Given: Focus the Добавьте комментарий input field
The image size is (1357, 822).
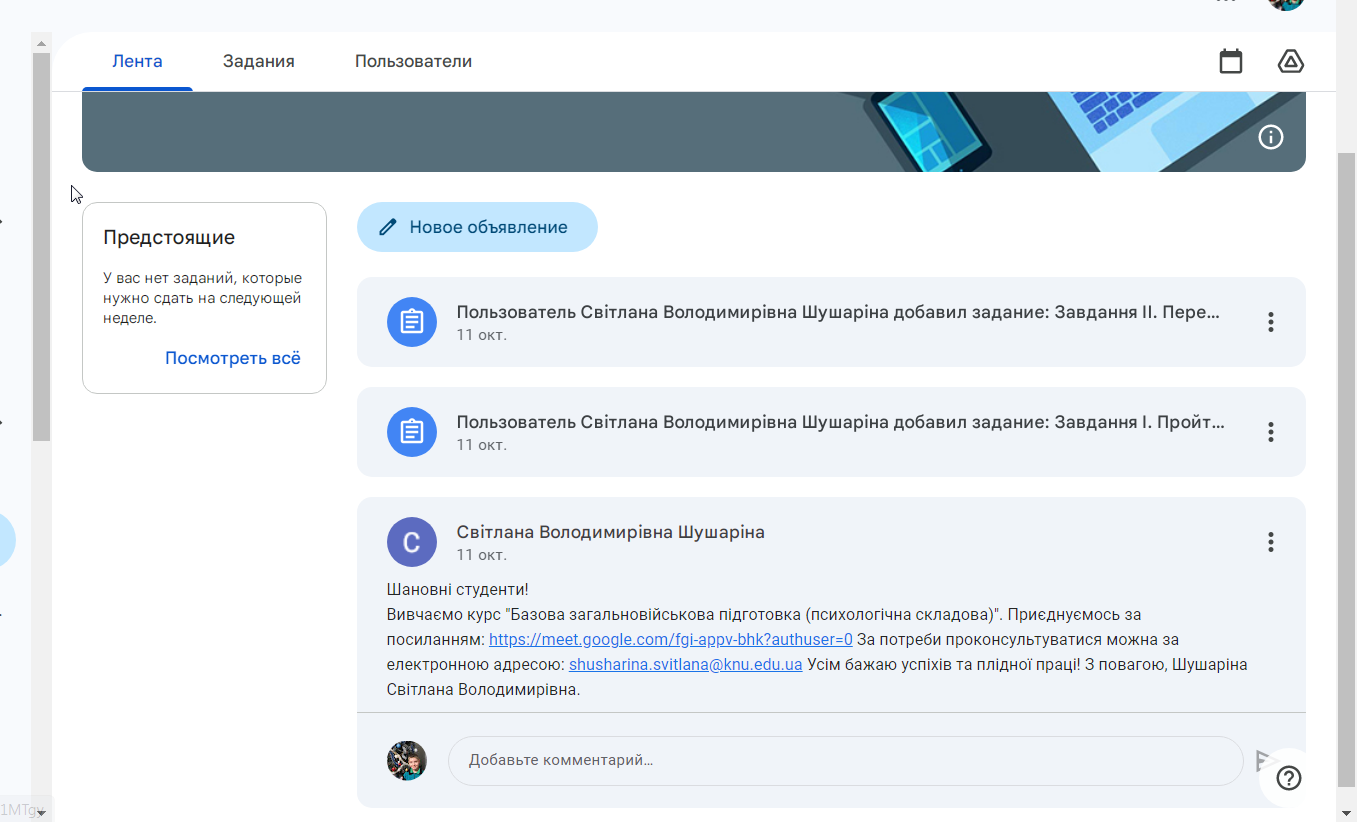Looking at the screenshot, I should coord(845,761).
